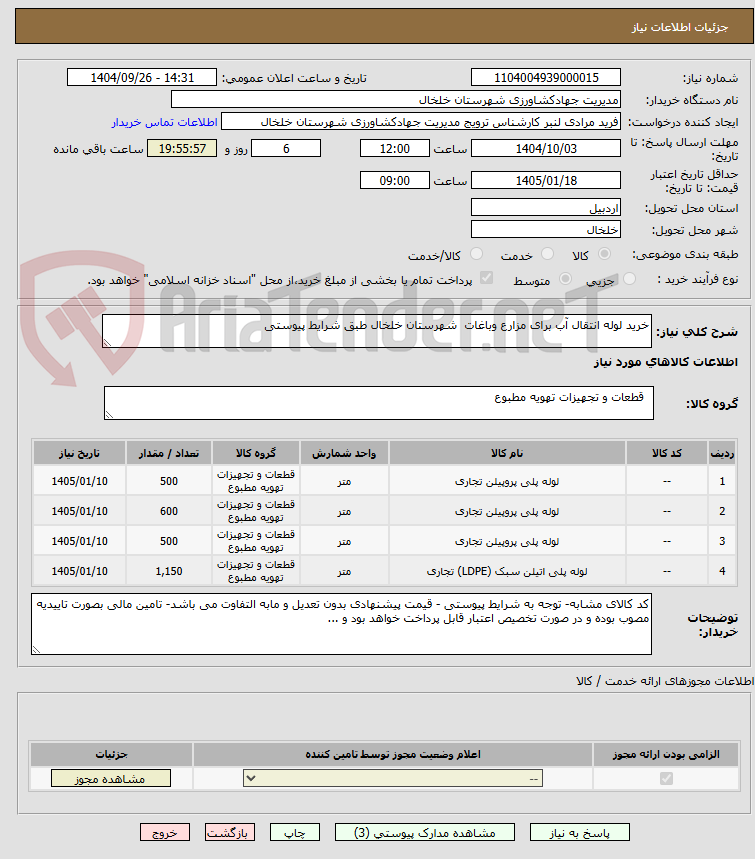Click the استان محل تحویل اردبیل field
The width and height of the screenshot is (755, 859).
point(546,208)
